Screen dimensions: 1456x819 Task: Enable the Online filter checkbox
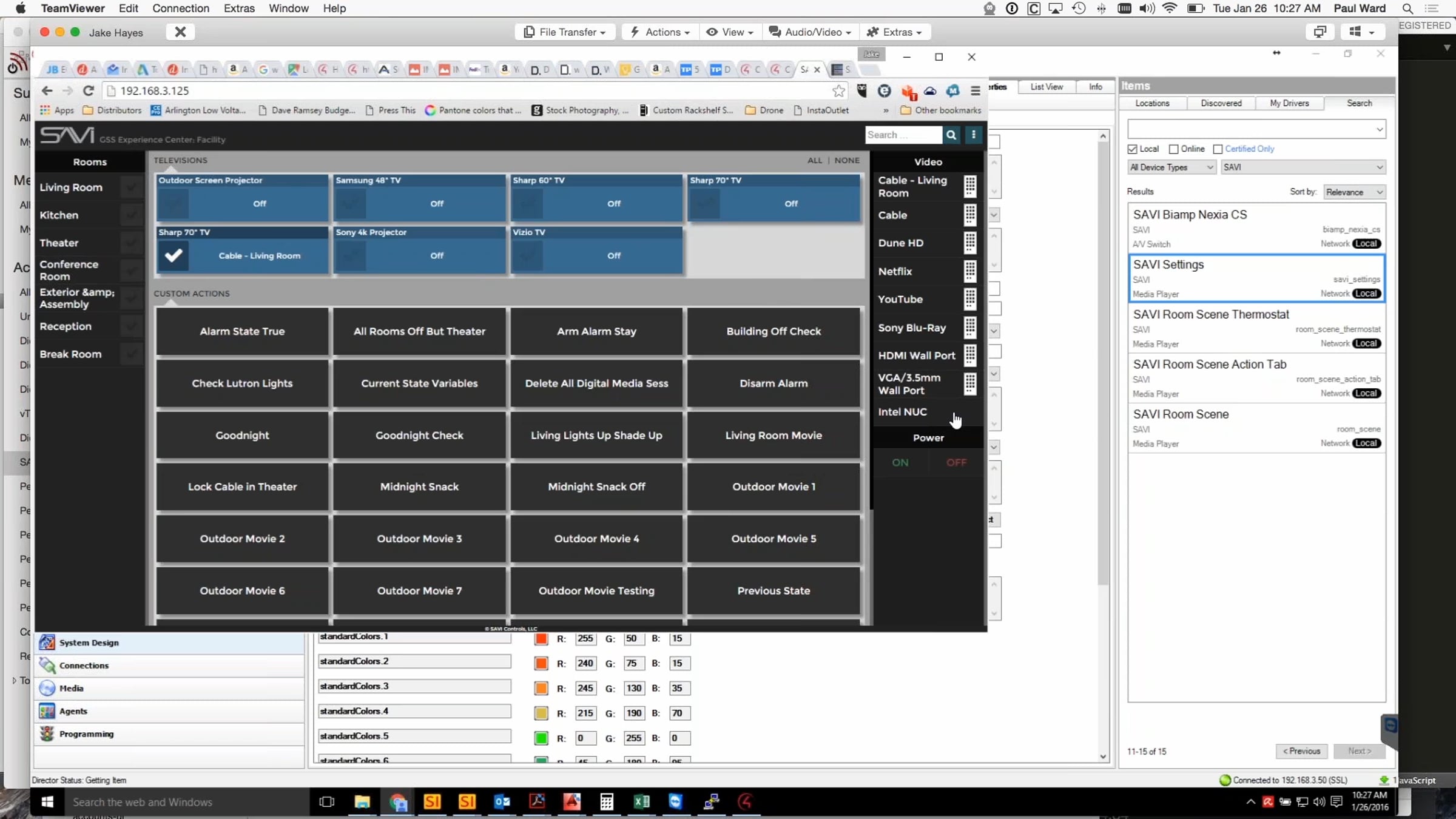point(1173,149)
